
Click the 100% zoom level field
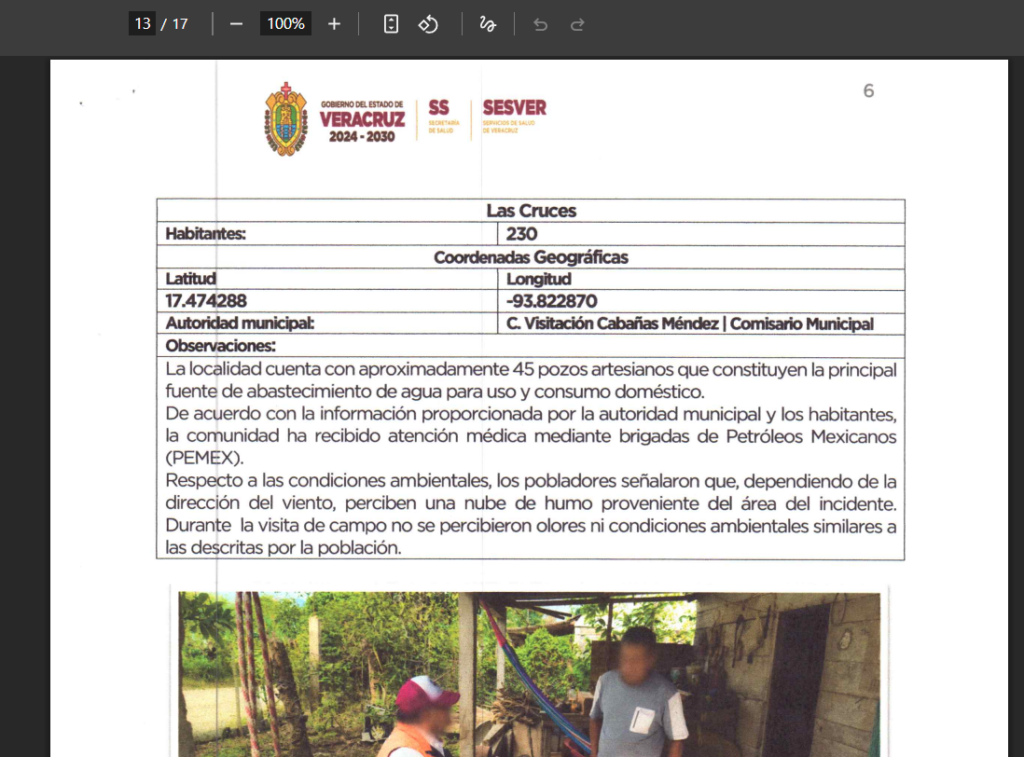285,24
